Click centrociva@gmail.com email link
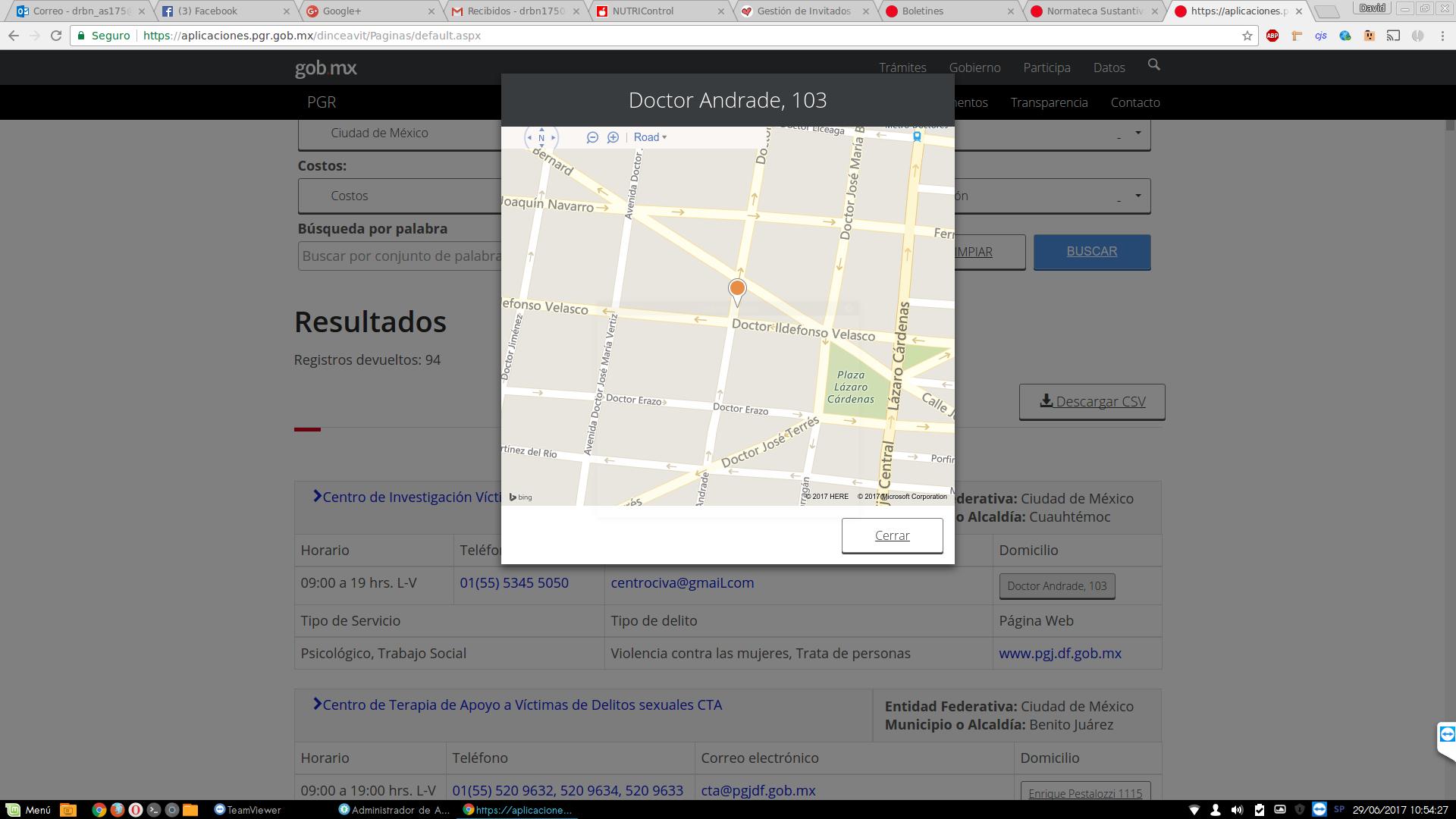This screenshot has width=1456, height=819. click(x=682, y=583)
